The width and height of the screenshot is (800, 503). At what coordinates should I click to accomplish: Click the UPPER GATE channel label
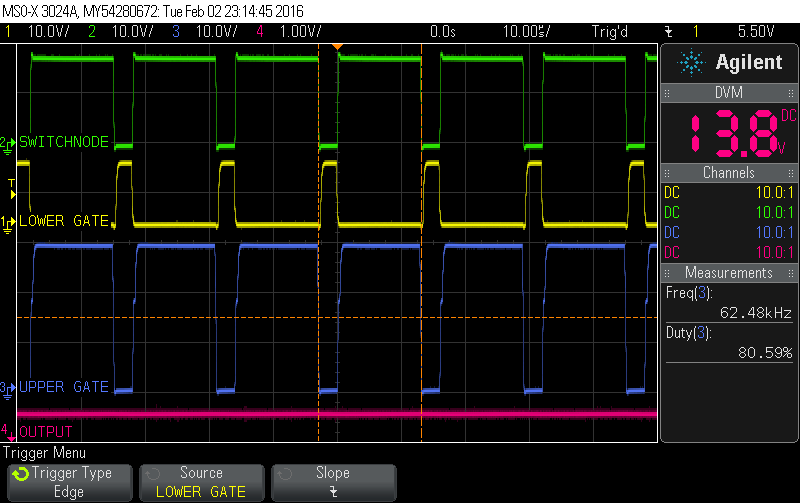point(64,387)
